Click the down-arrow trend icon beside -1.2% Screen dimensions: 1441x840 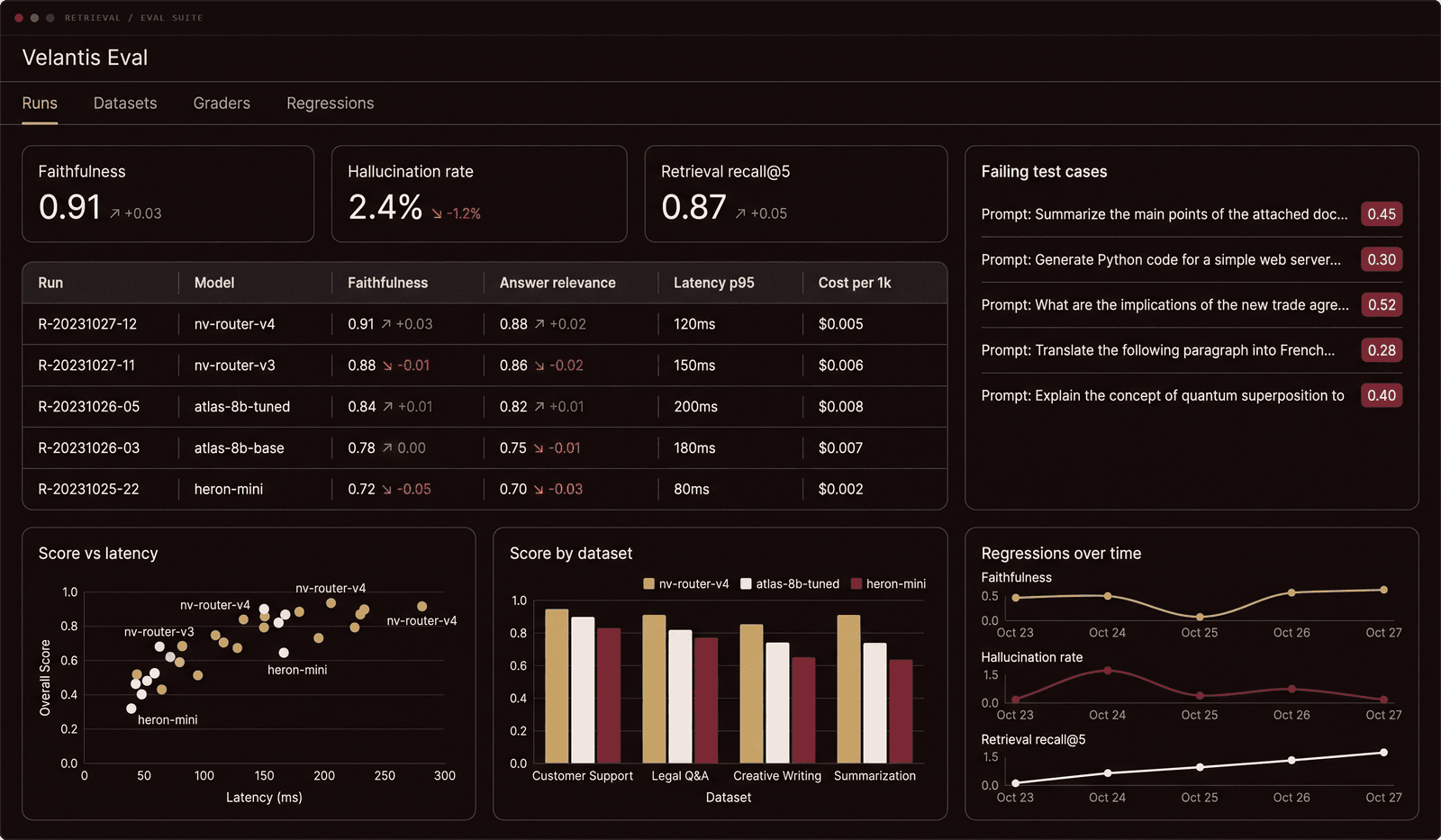tap(437, 213)
